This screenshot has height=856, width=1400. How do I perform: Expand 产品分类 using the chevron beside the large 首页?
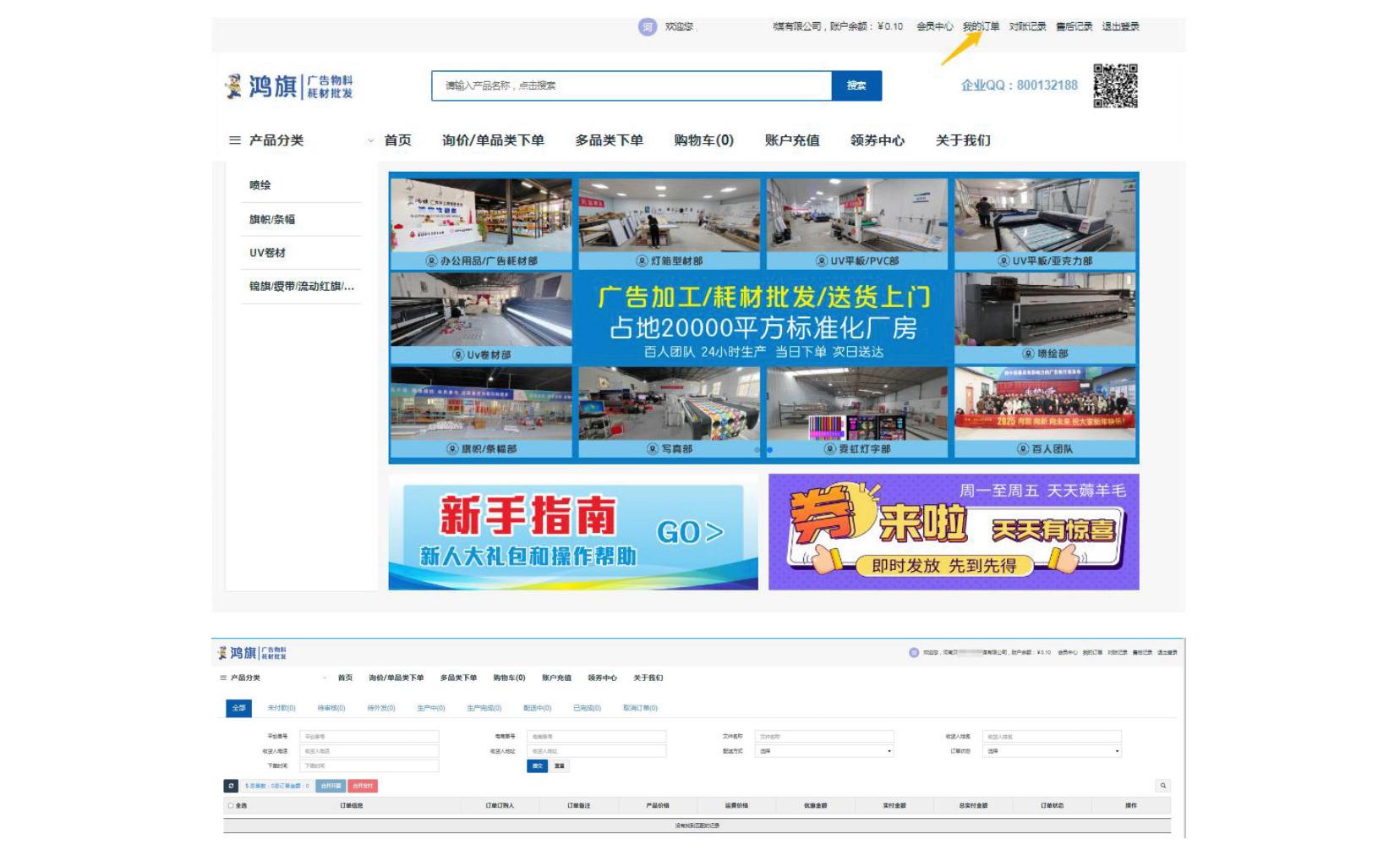[x=370, y=140]
